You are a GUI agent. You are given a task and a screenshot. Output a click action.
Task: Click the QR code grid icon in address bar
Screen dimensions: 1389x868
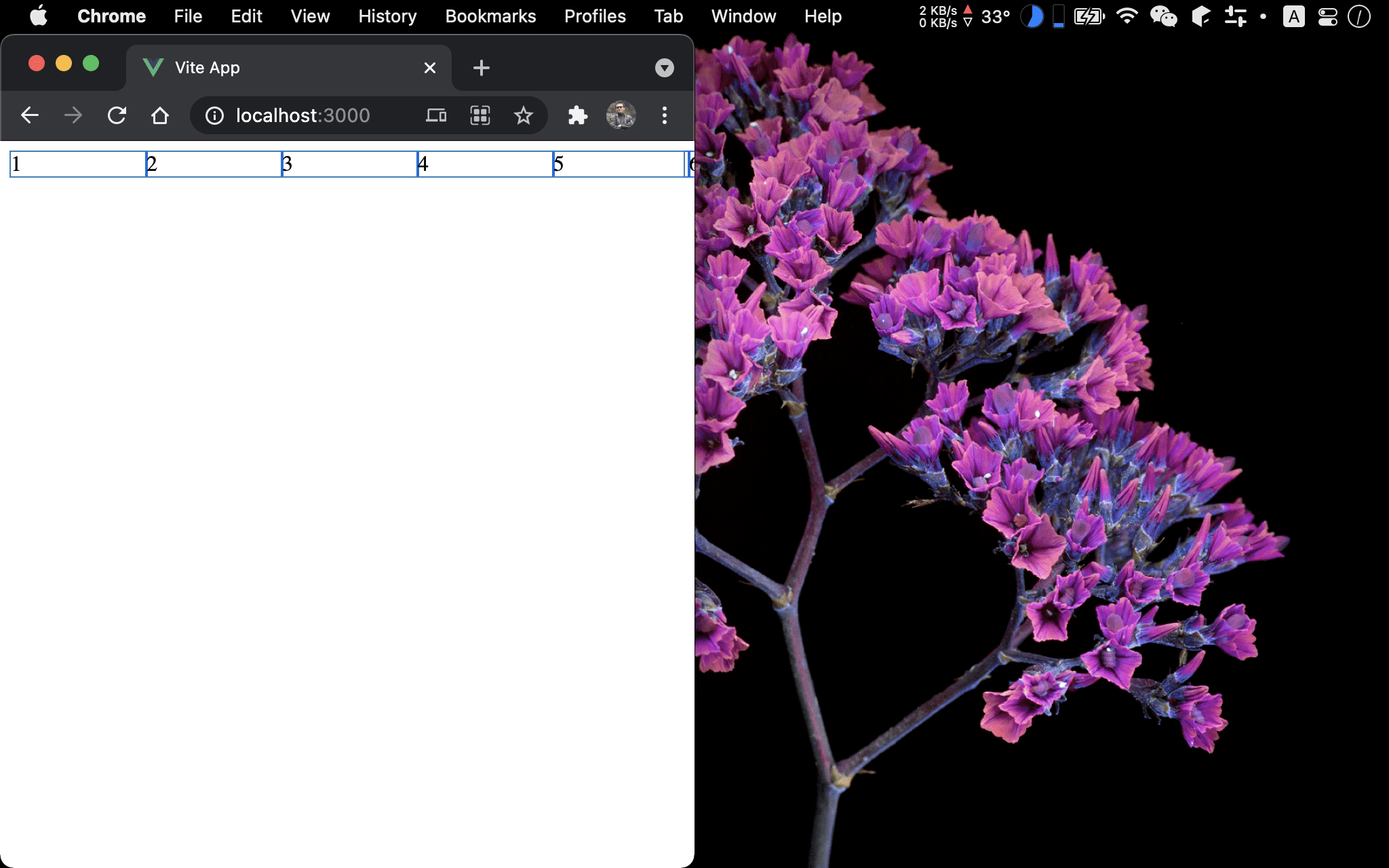click(480, 115)
